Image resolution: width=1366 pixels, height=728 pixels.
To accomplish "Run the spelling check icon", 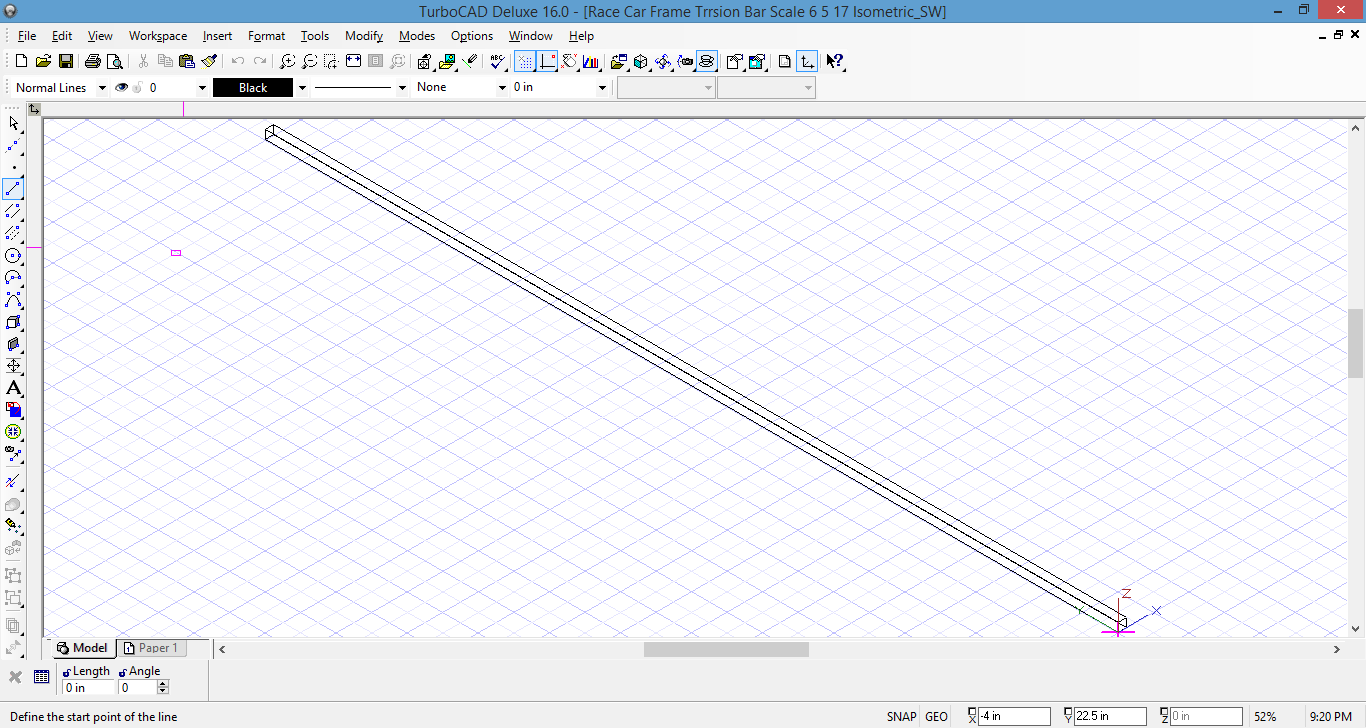I will 497,61.
